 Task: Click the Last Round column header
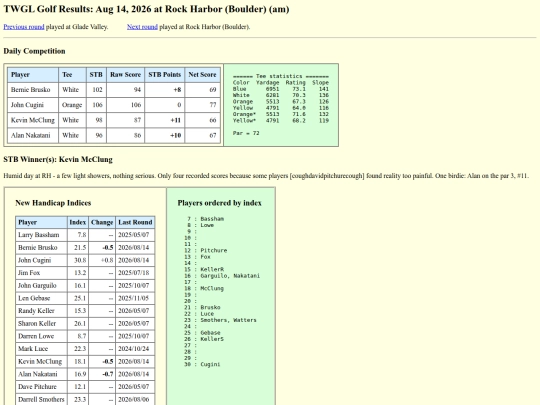(135, 222)
